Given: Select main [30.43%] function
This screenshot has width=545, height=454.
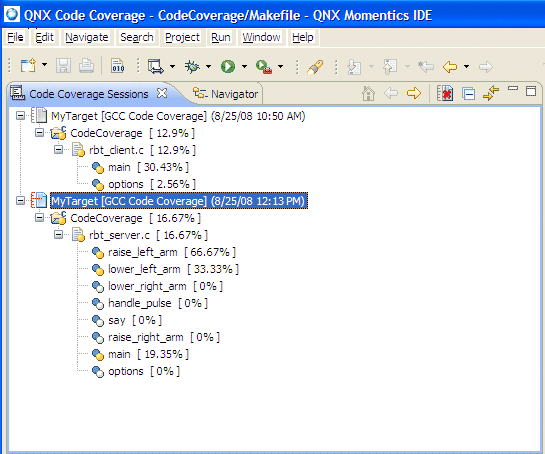Looking at the screenshot, I should (148, 167).
